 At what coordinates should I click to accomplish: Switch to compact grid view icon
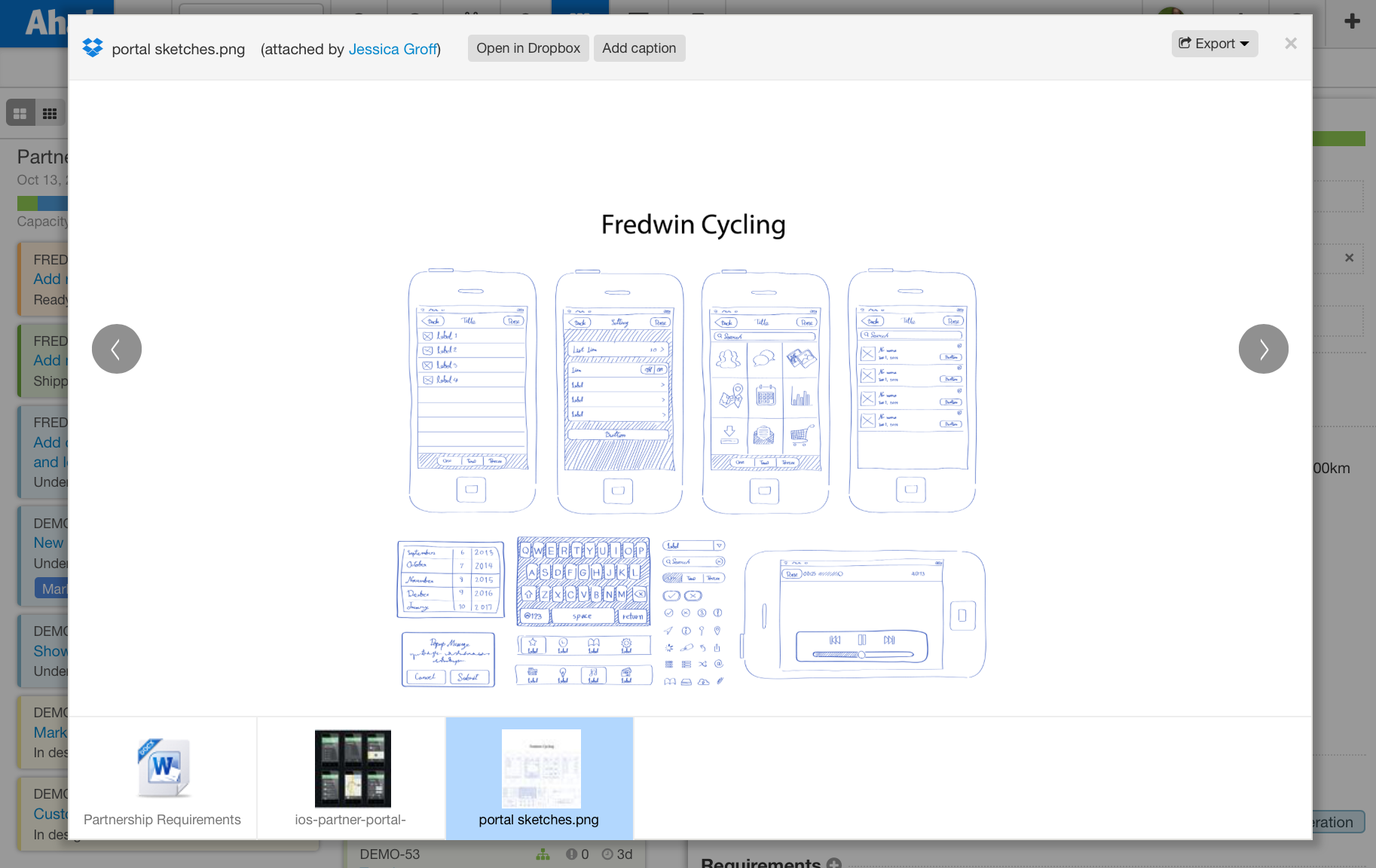[50, 114]
